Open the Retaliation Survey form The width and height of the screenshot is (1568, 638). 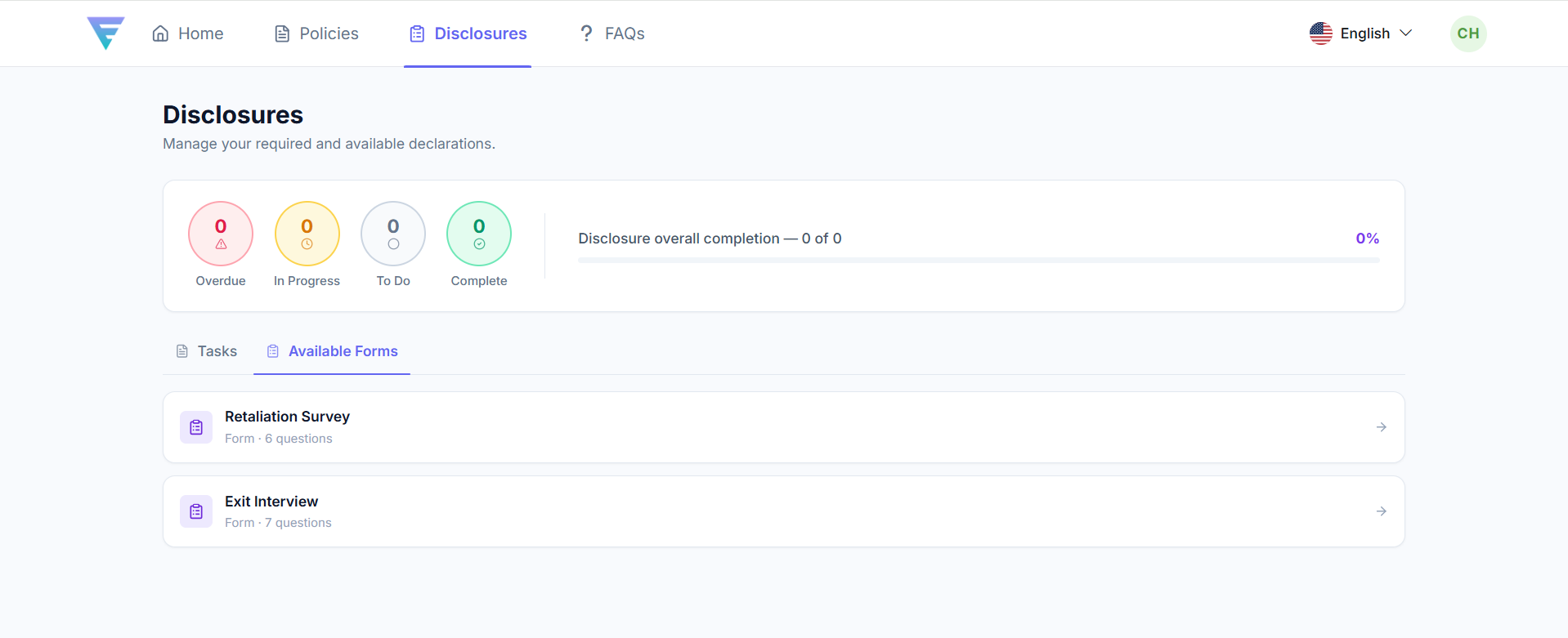point(784,427)
